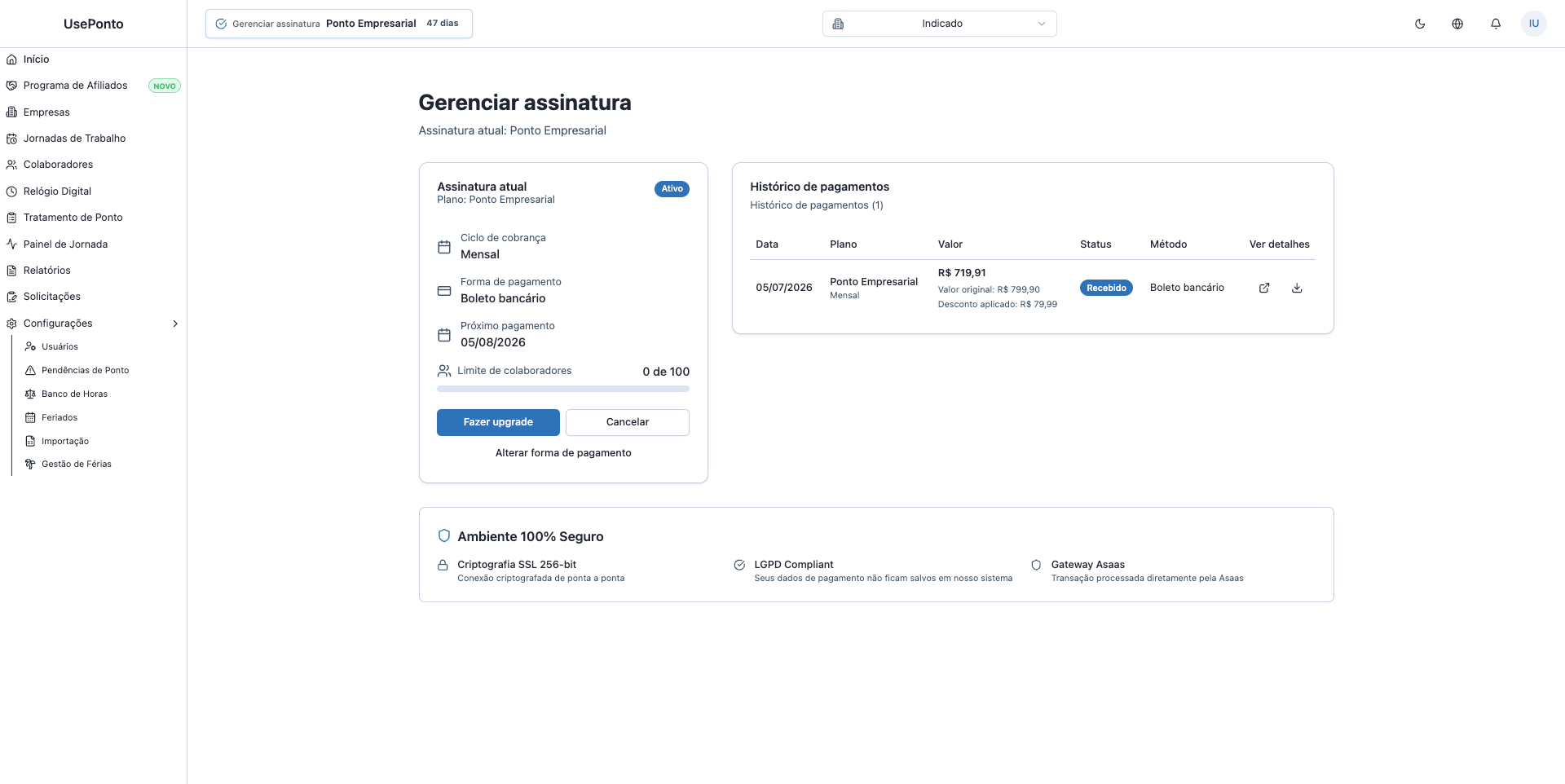Click the handshake icon for Programa de Afiliados
The height and width of the screenshot is (784, 1565).
(x=11, y=86)
